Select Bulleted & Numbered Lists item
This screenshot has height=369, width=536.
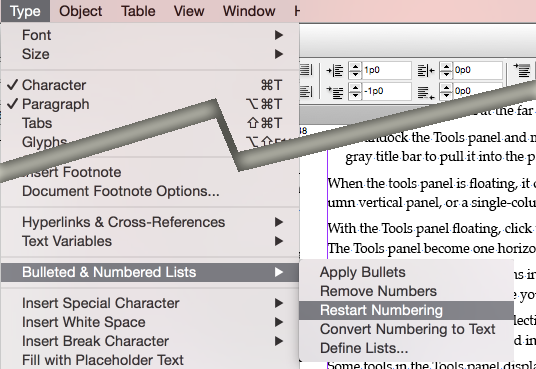click(x=150, y=272)
